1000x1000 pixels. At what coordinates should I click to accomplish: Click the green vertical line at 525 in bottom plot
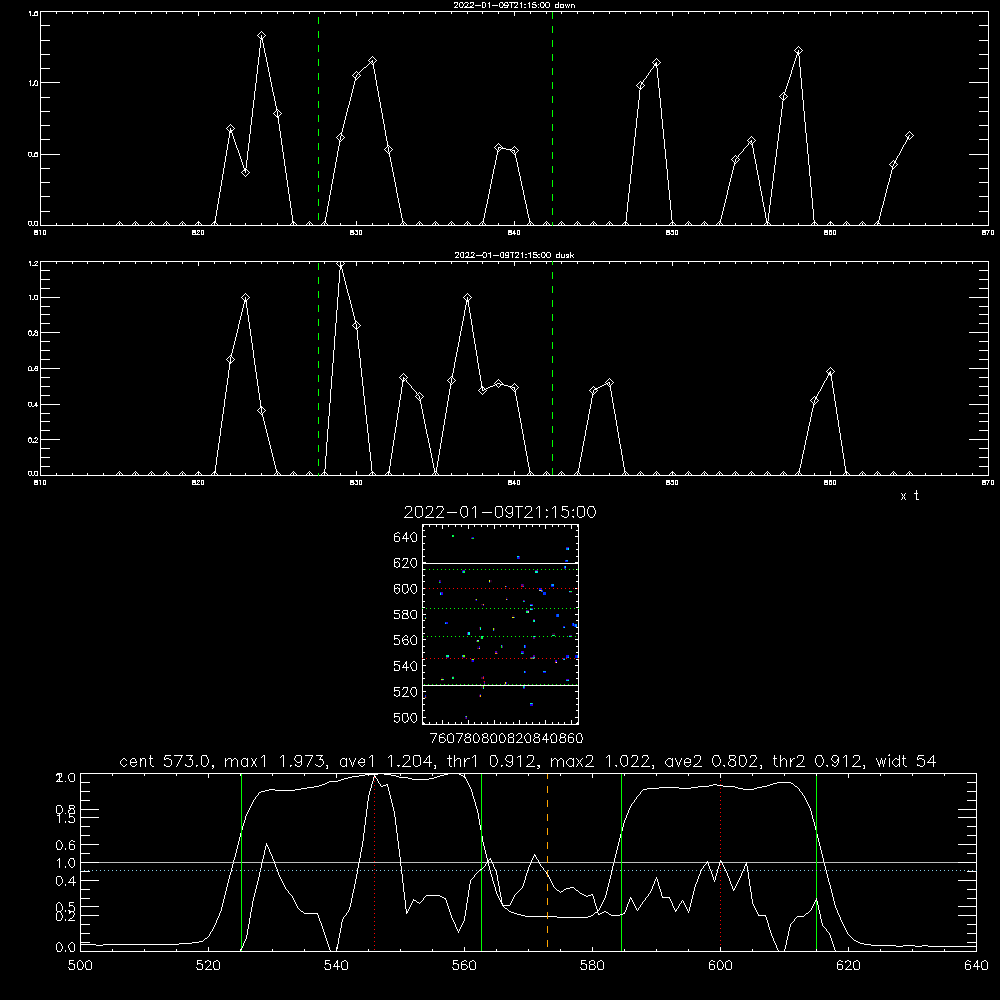click(242, 861)
